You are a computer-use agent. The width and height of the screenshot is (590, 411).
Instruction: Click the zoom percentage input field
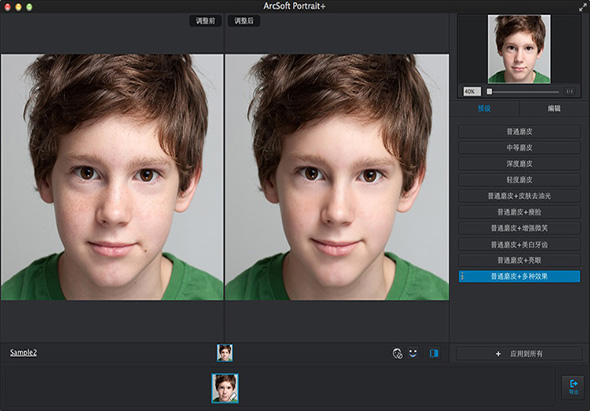coord(472,91)
